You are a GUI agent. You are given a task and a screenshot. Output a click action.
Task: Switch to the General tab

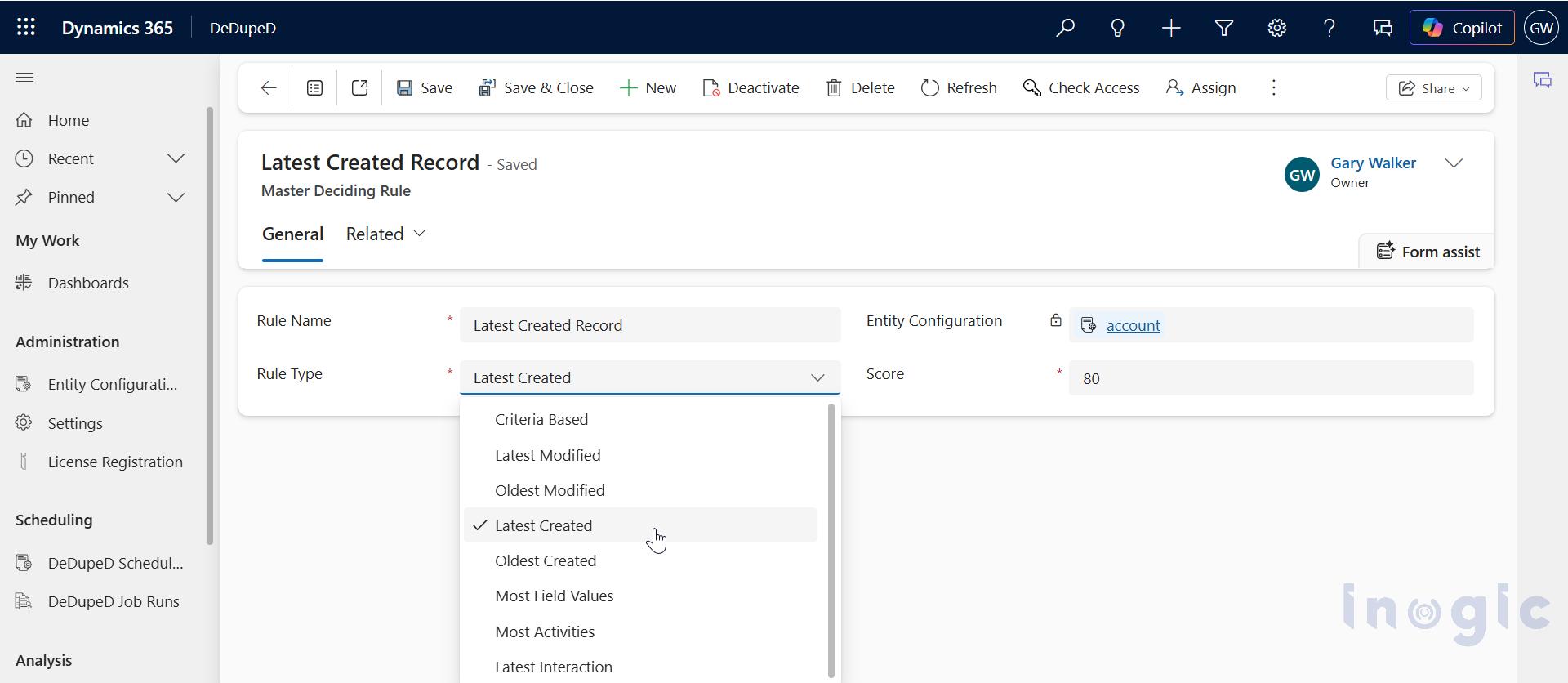coord(292,234)
